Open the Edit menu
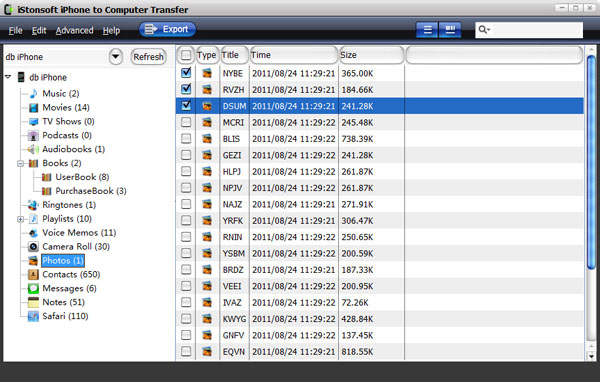This screenshot has height=382, width=600. 39,31
